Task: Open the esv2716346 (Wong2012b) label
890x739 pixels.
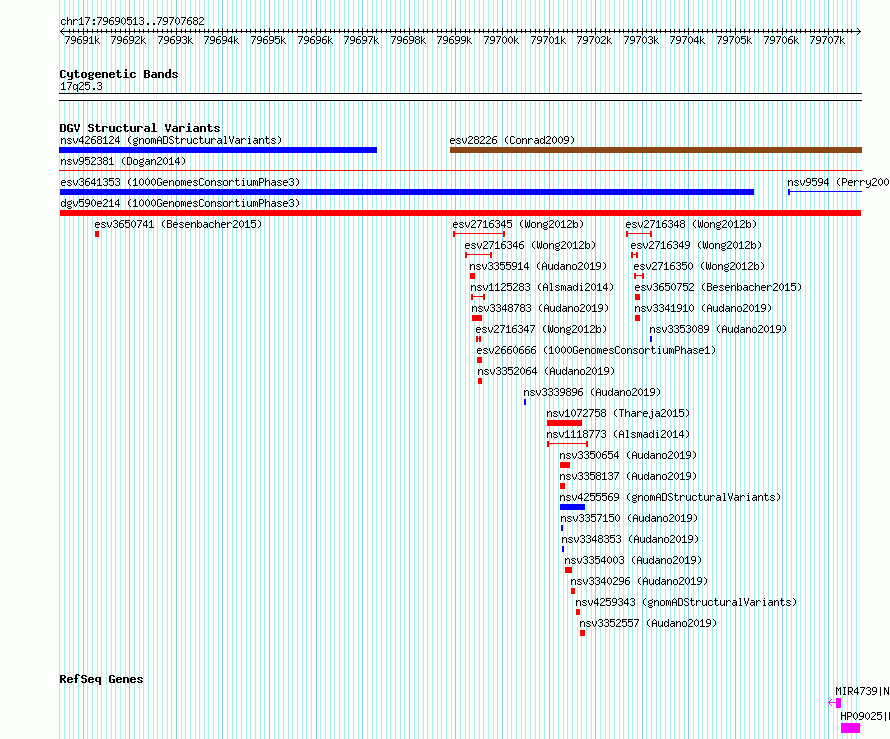Action: (530, 245)
